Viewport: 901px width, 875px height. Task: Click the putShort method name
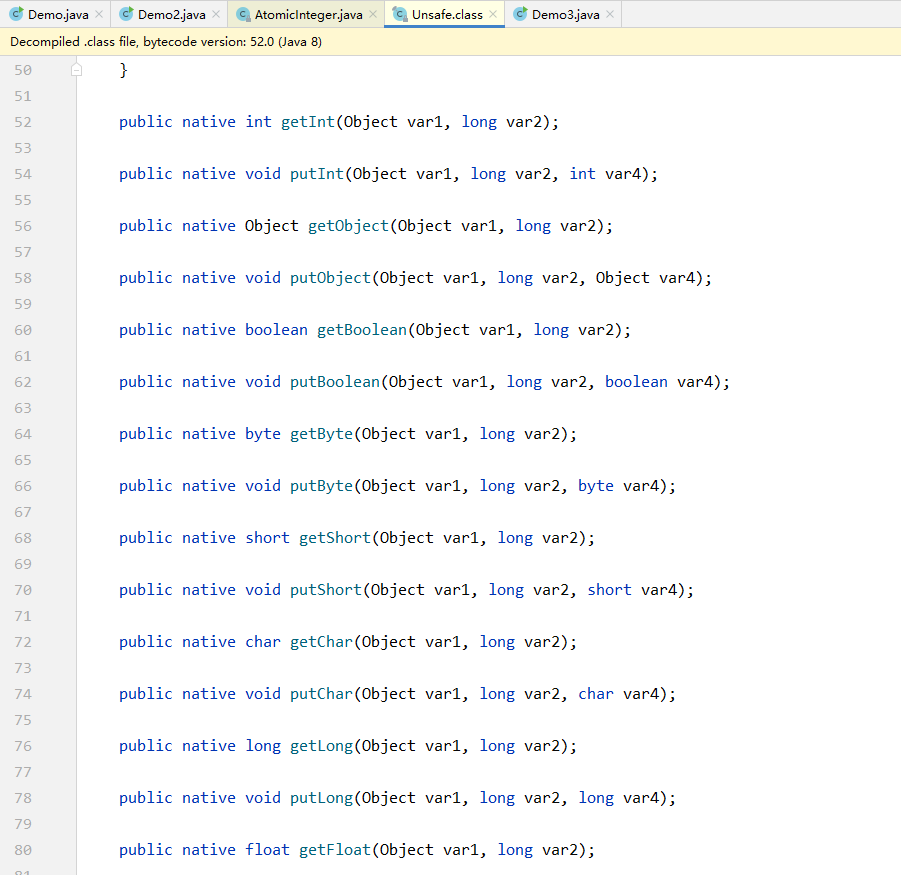click(x=326, y=589)
